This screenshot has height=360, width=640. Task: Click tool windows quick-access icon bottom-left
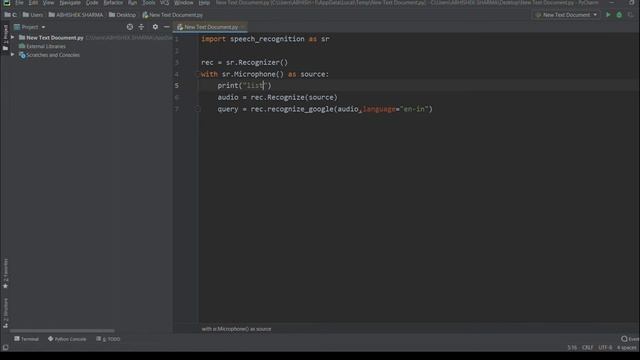pos(5,347)
